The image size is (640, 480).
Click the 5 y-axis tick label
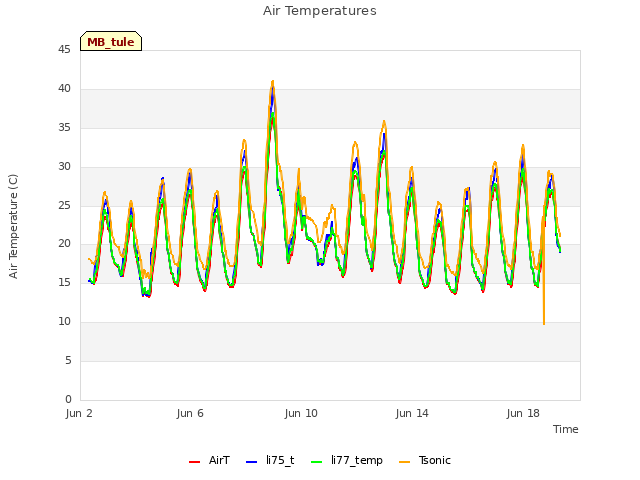point(68,360)
